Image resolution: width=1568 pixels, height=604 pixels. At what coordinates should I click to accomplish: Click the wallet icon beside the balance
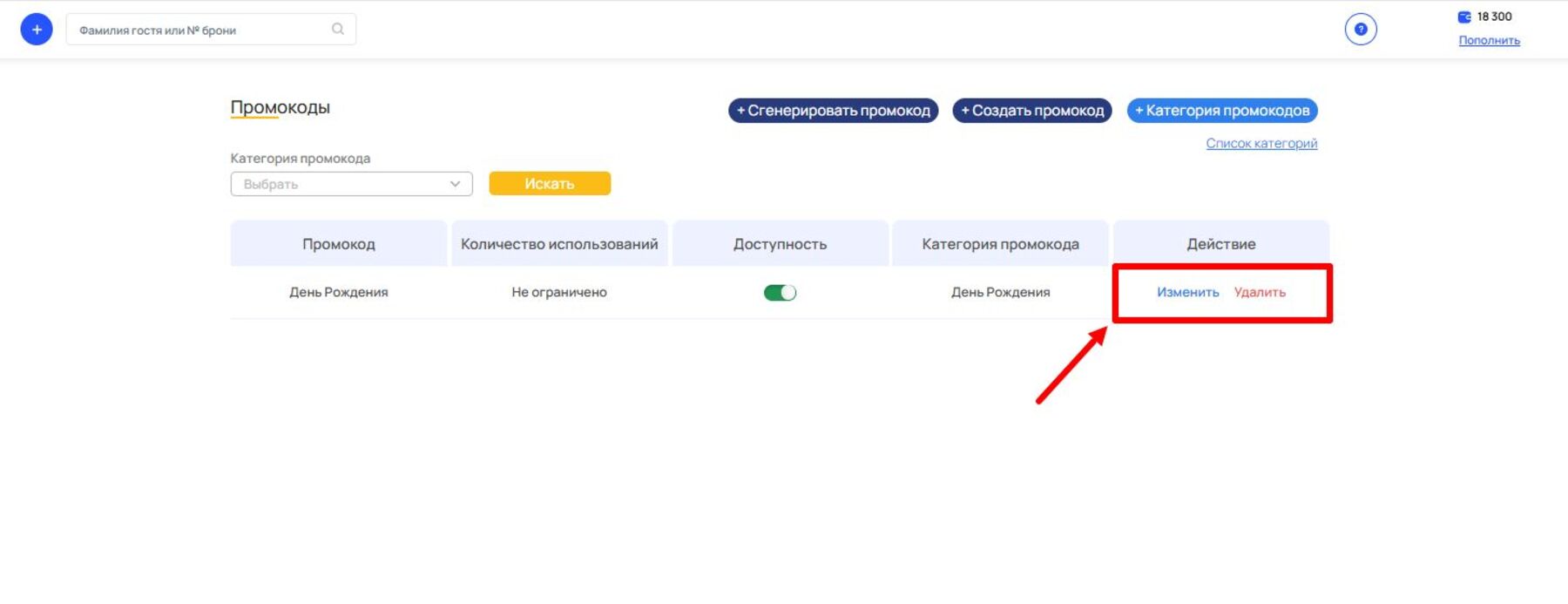coord(1464,17)
